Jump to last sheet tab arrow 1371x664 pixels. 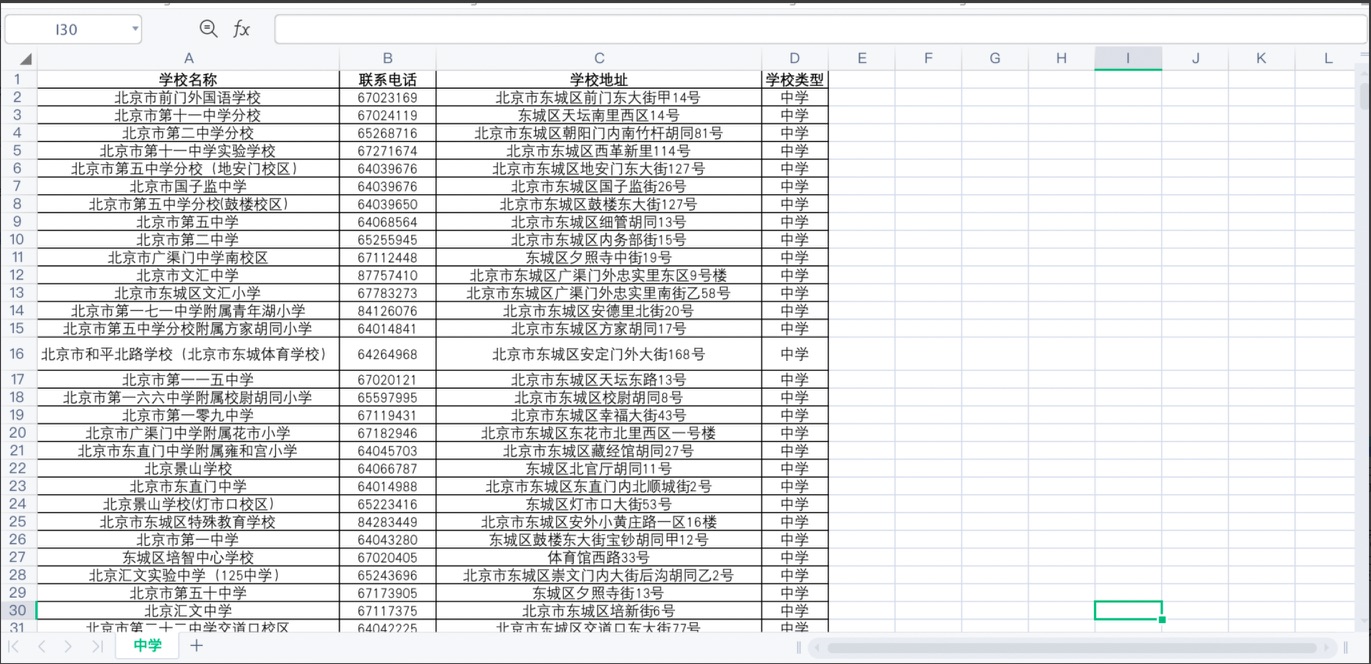point(96,647)
